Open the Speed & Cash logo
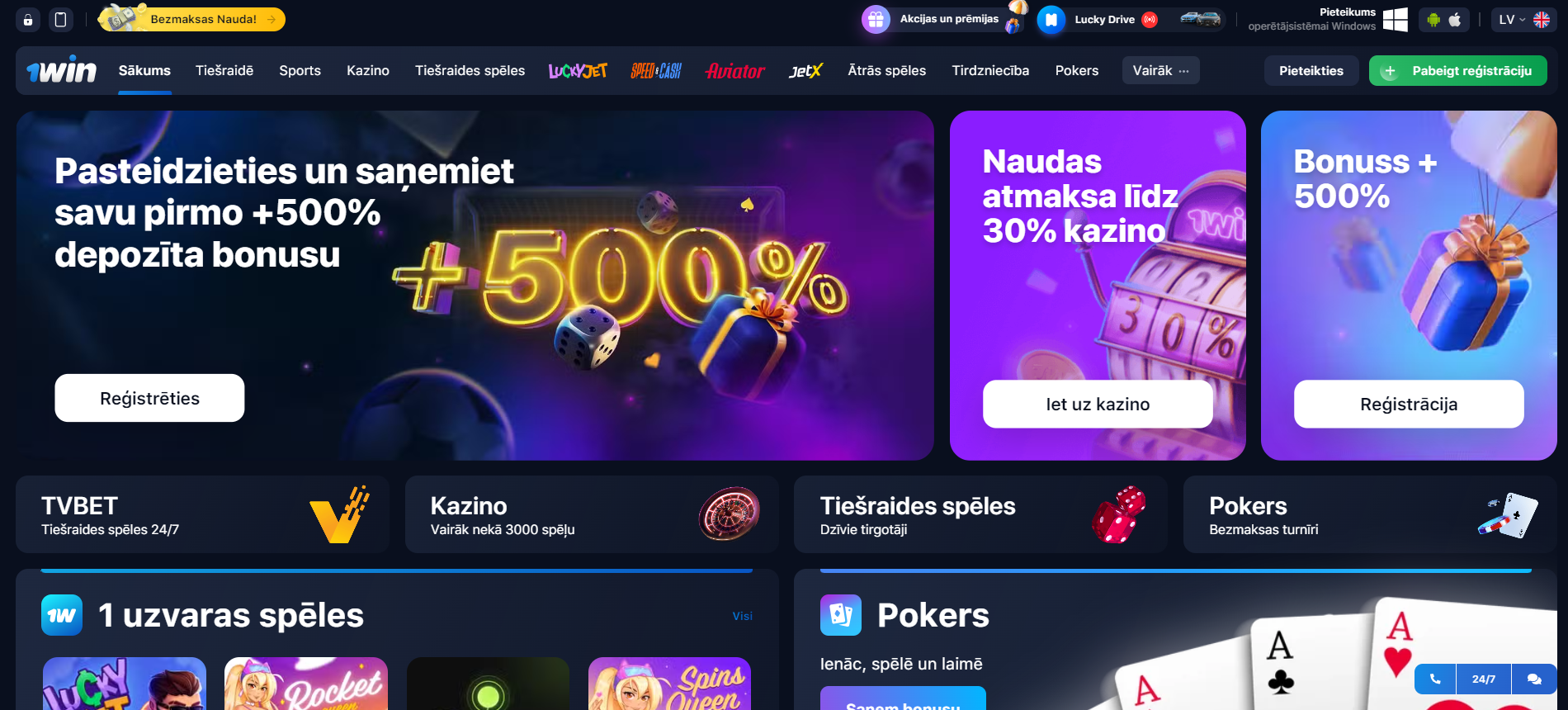Image resolution: width=1568 pixels, height=710 pixels. [656, 71]
